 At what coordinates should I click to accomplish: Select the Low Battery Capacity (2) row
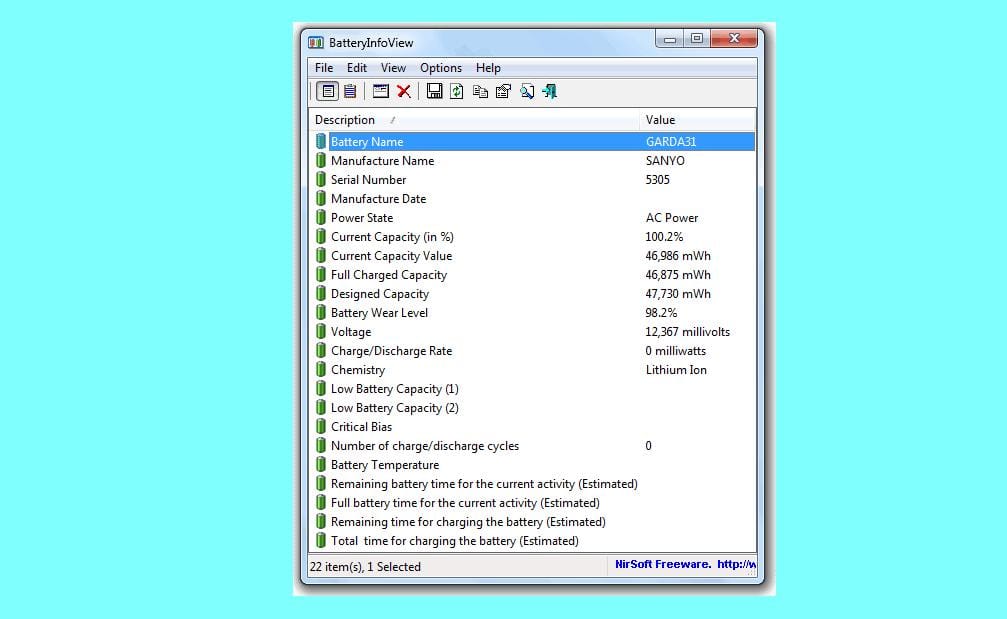pos(532,408)
